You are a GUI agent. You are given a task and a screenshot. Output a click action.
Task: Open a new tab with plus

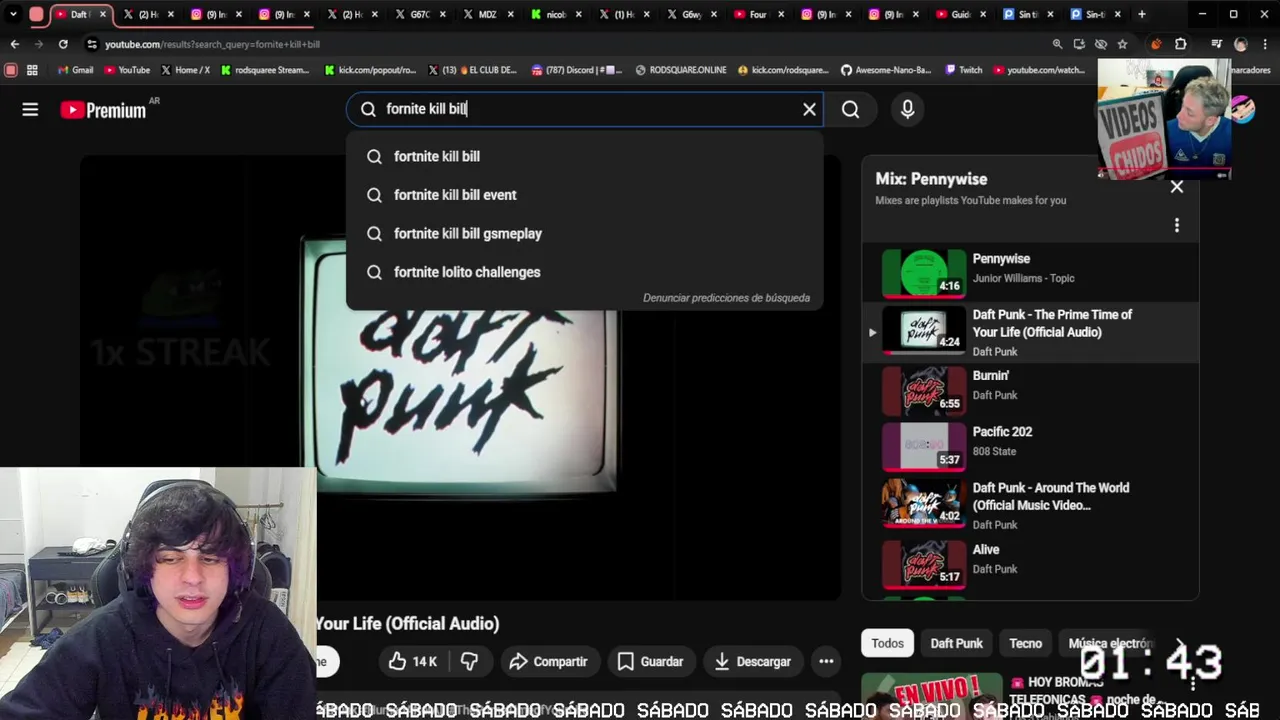tap(1142, 14)
